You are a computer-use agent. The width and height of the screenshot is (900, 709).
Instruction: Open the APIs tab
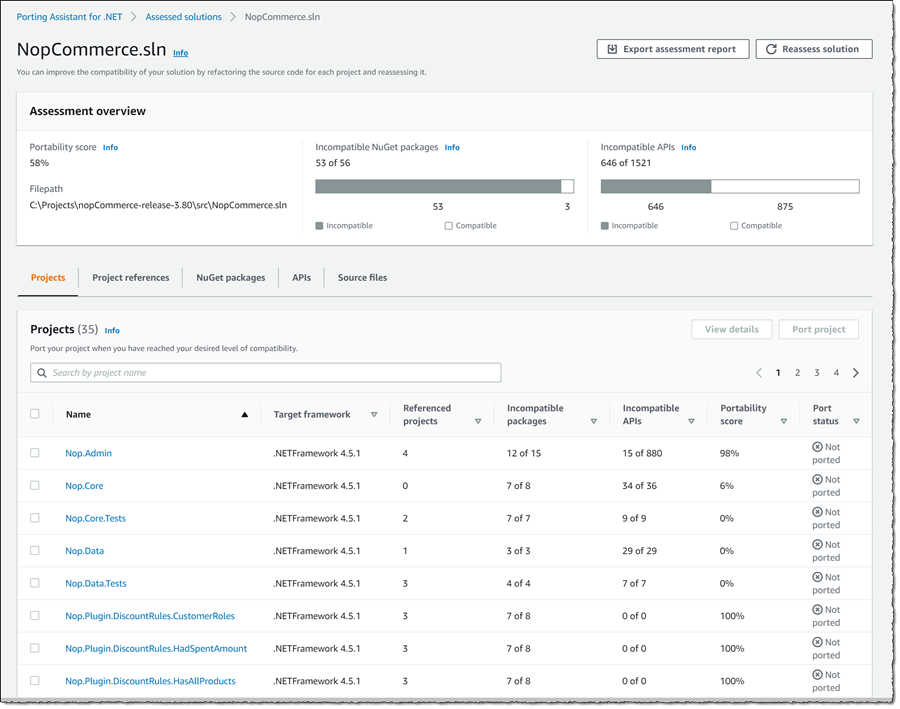pos(301,278)
